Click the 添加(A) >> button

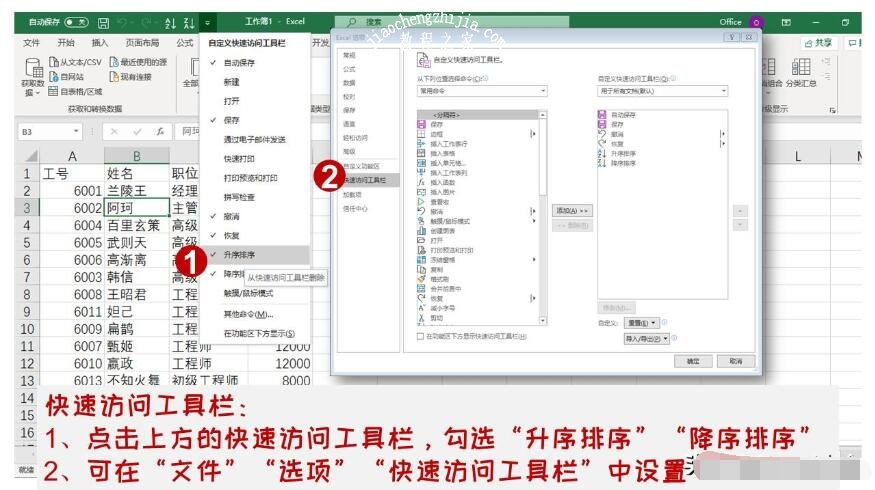pos(572,210)
